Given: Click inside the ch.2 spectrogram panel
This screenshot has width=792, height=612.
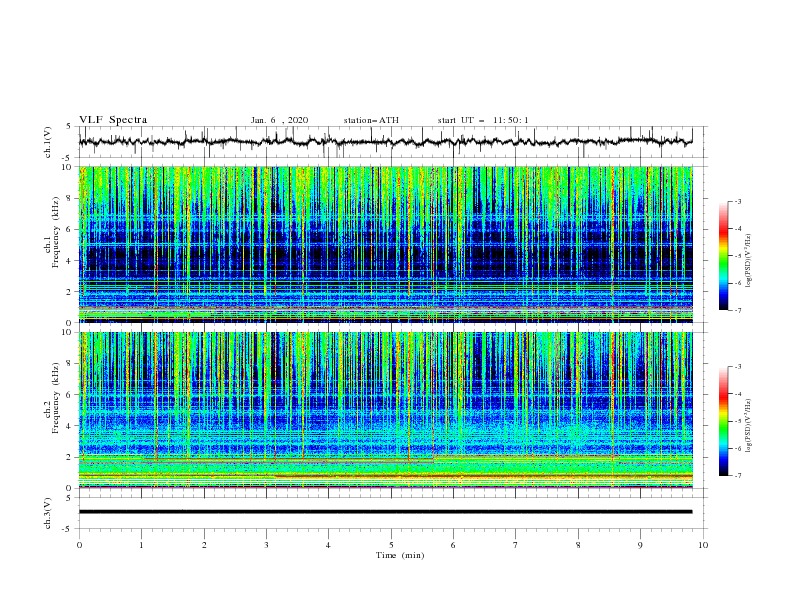Looking at the screenshot, I should click(386, 410).
